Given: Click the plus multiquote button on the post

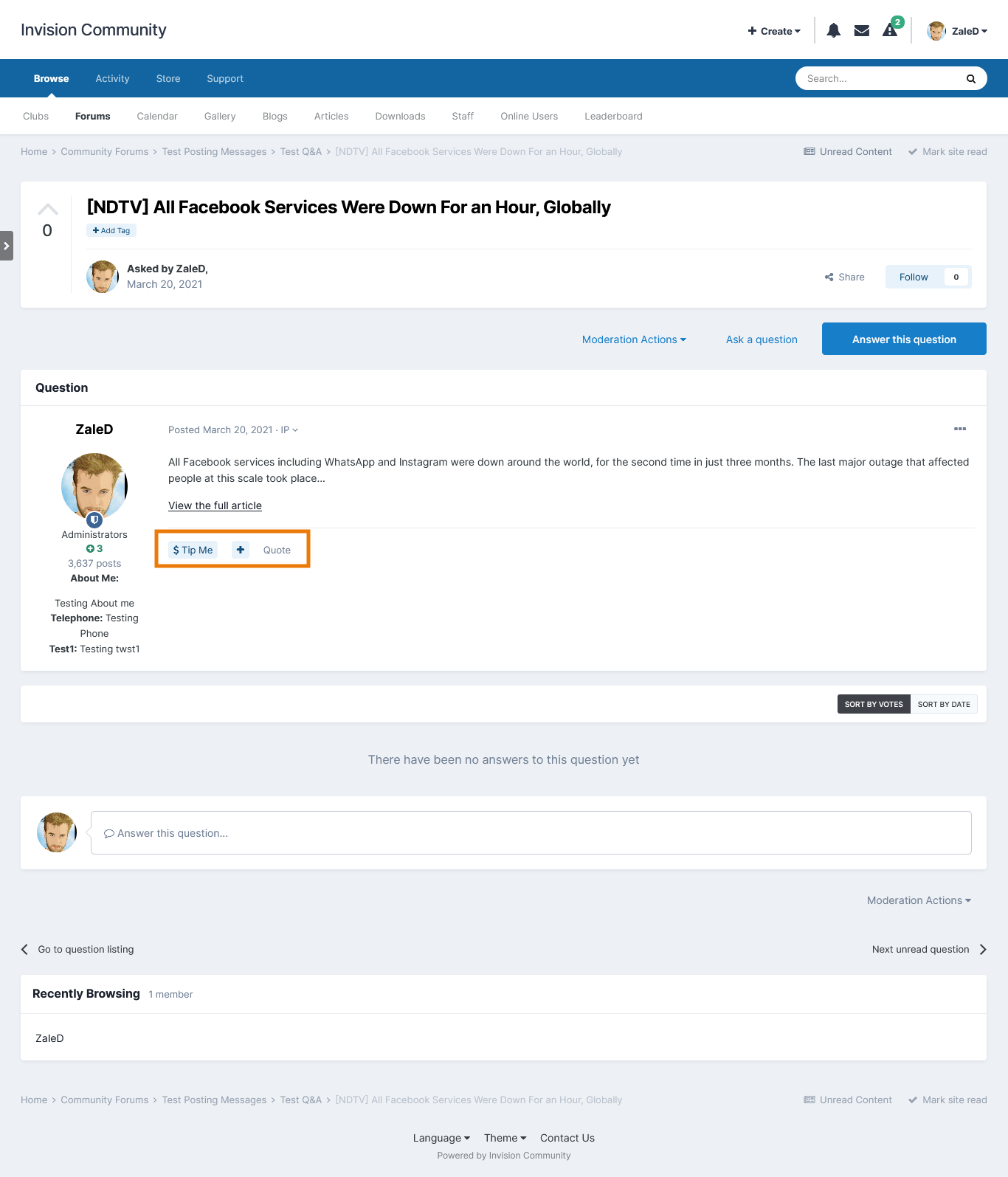Looking at the screenshot, I should [241, 550].
